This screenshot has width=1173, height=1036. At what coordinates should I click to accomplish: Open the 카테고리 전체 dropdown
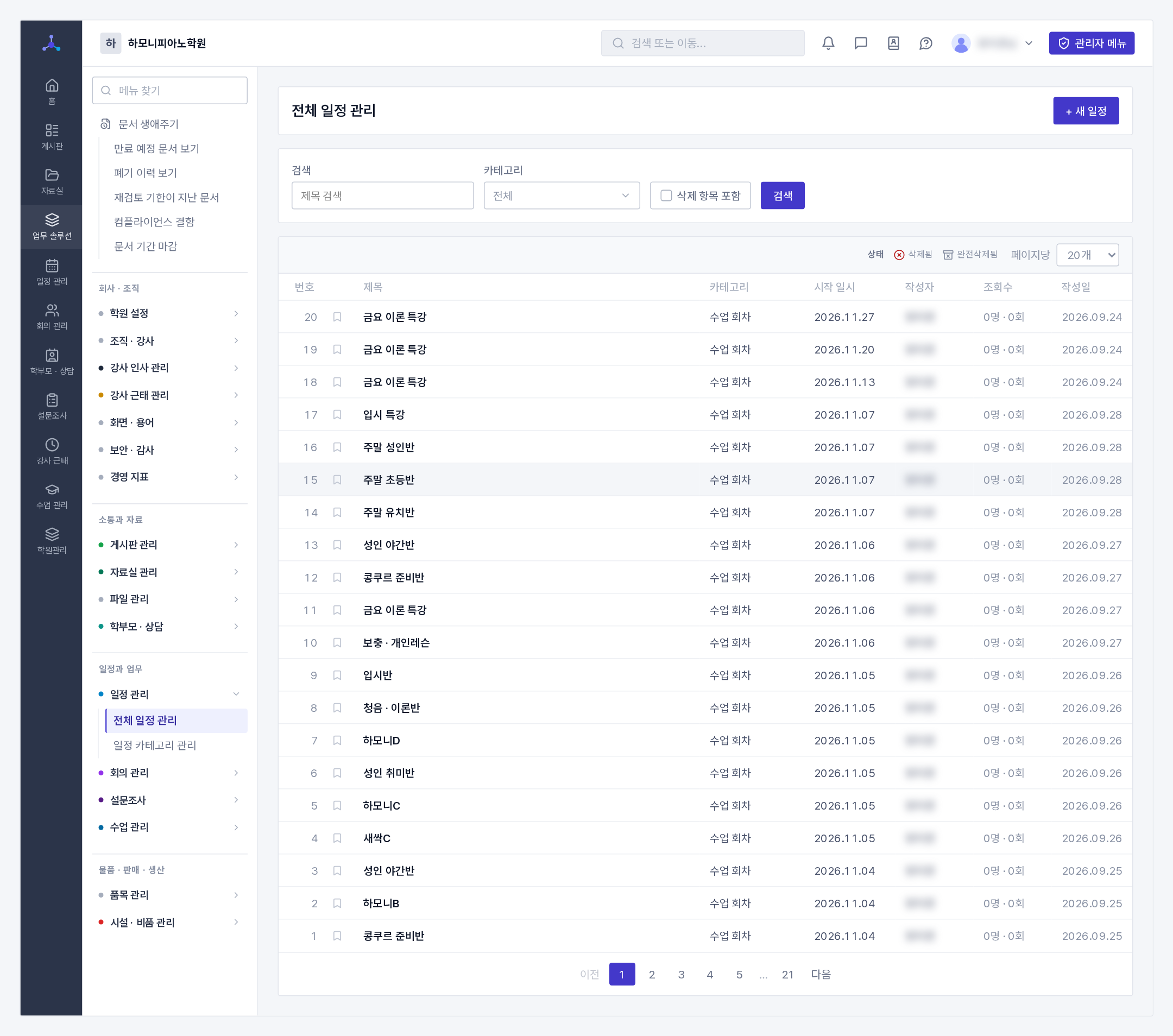(x=562, y=195)
